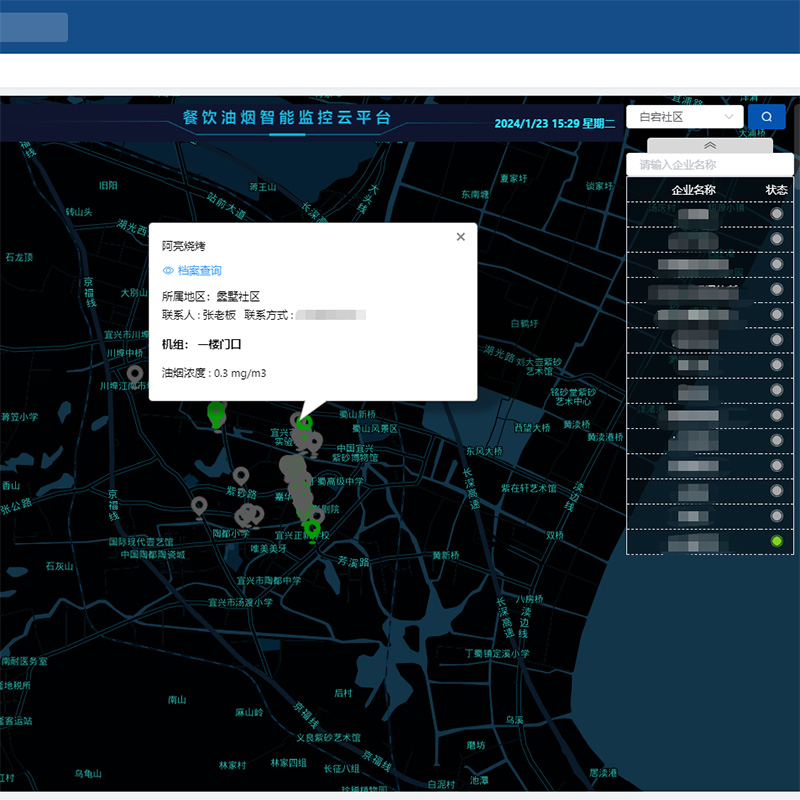Select the first enterprise name in the list
800x800 pixels.
(693, 214)
